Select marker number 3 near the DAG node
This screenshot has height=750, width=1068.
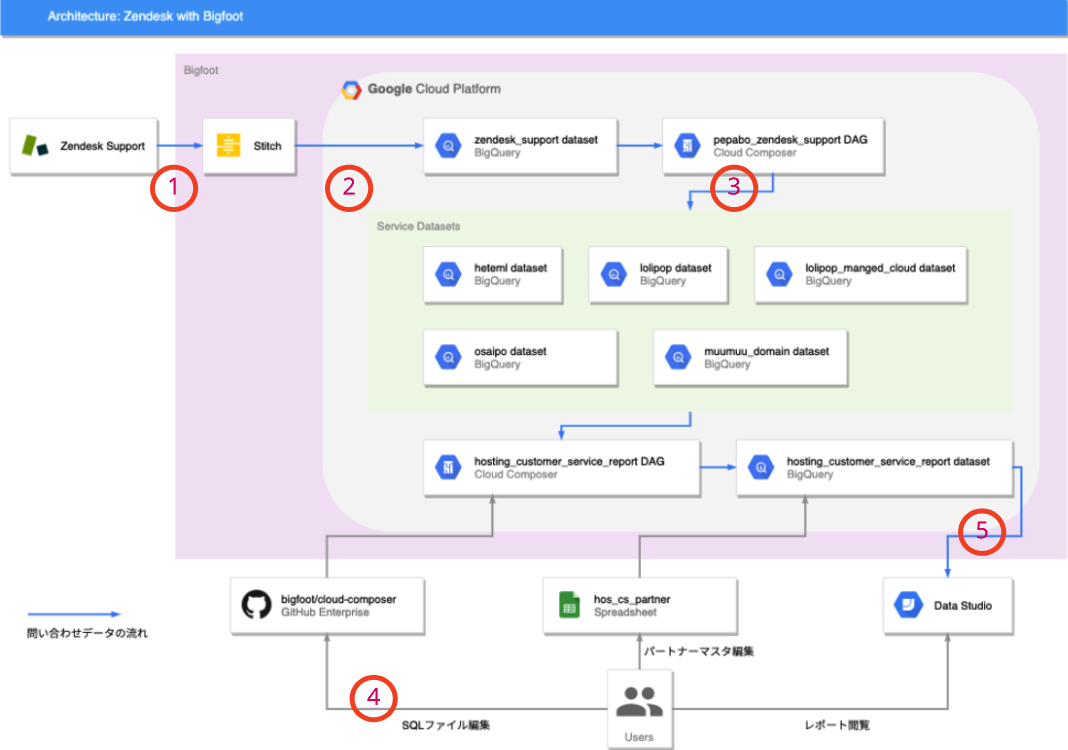click(735, 186)
